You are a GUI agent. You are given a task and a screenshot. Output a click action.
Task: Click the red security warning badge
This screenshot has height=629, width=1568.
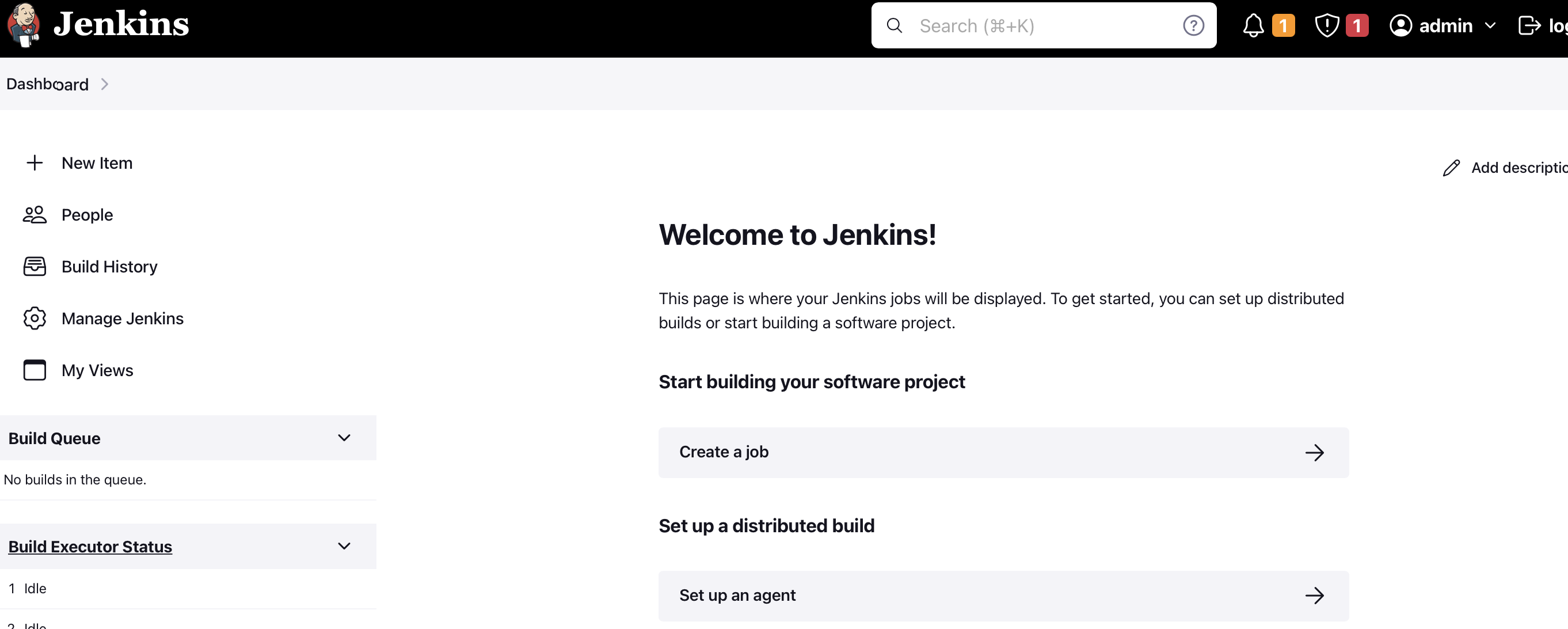pos(1357,25)
